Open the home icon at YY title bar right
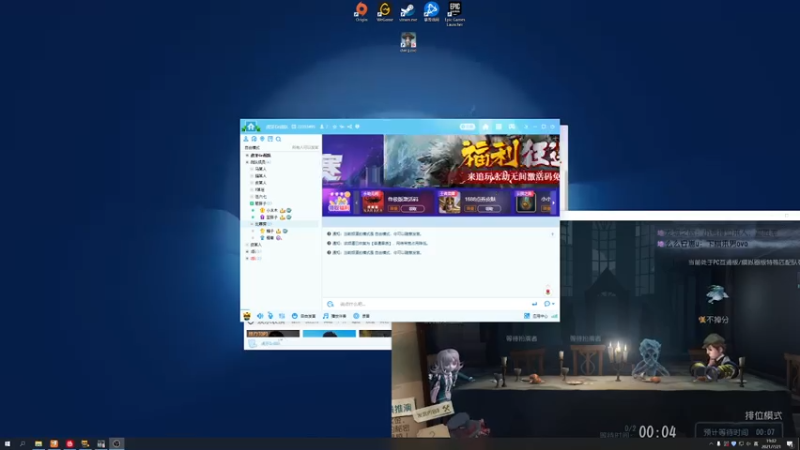This screenshot has width=800, height=450. click(x=485, y=127)
